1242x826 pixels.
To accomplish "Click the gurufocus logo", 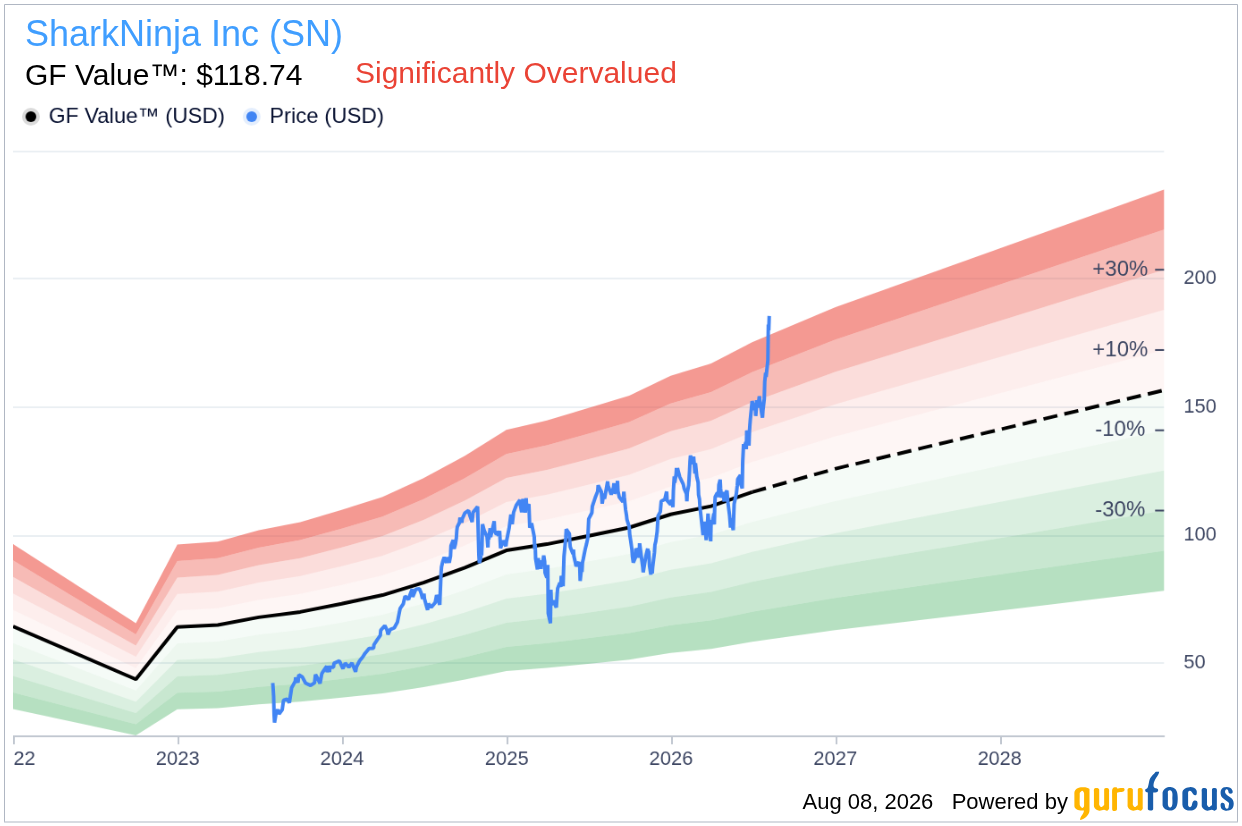I will (1154, 797).
